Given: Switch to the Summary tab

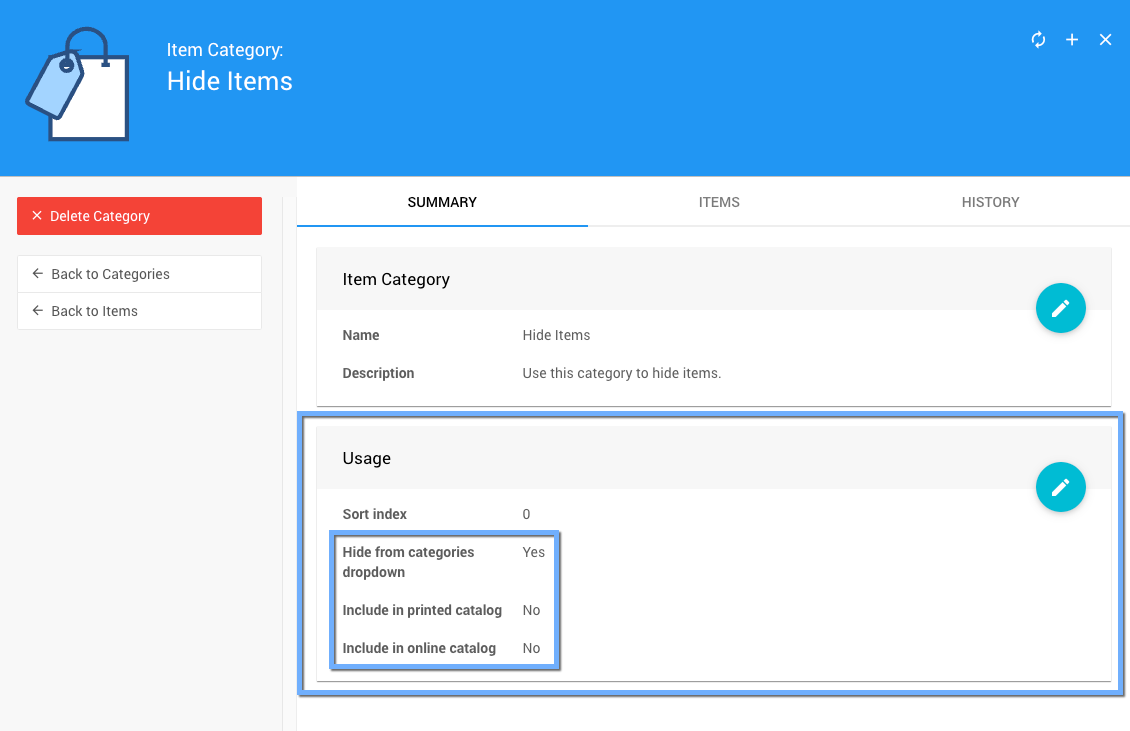Looking at the screenshot, I should [x=442, y=202].
